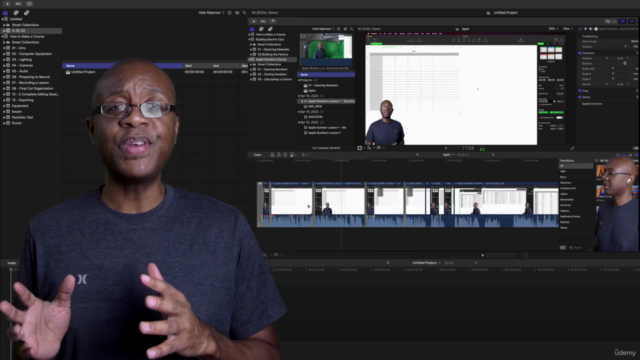Click the Libraries sidebar icon in the inner window

point(252,29)
